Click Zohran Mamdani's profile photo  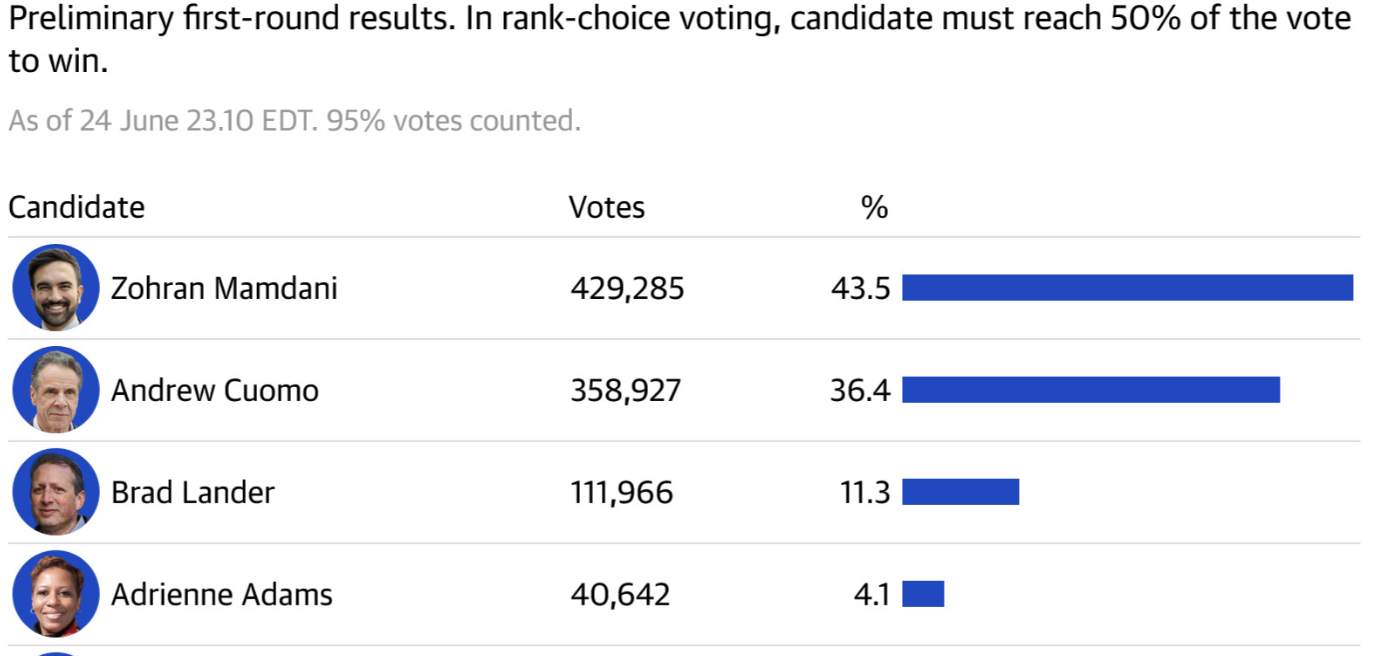coord(56,288)
